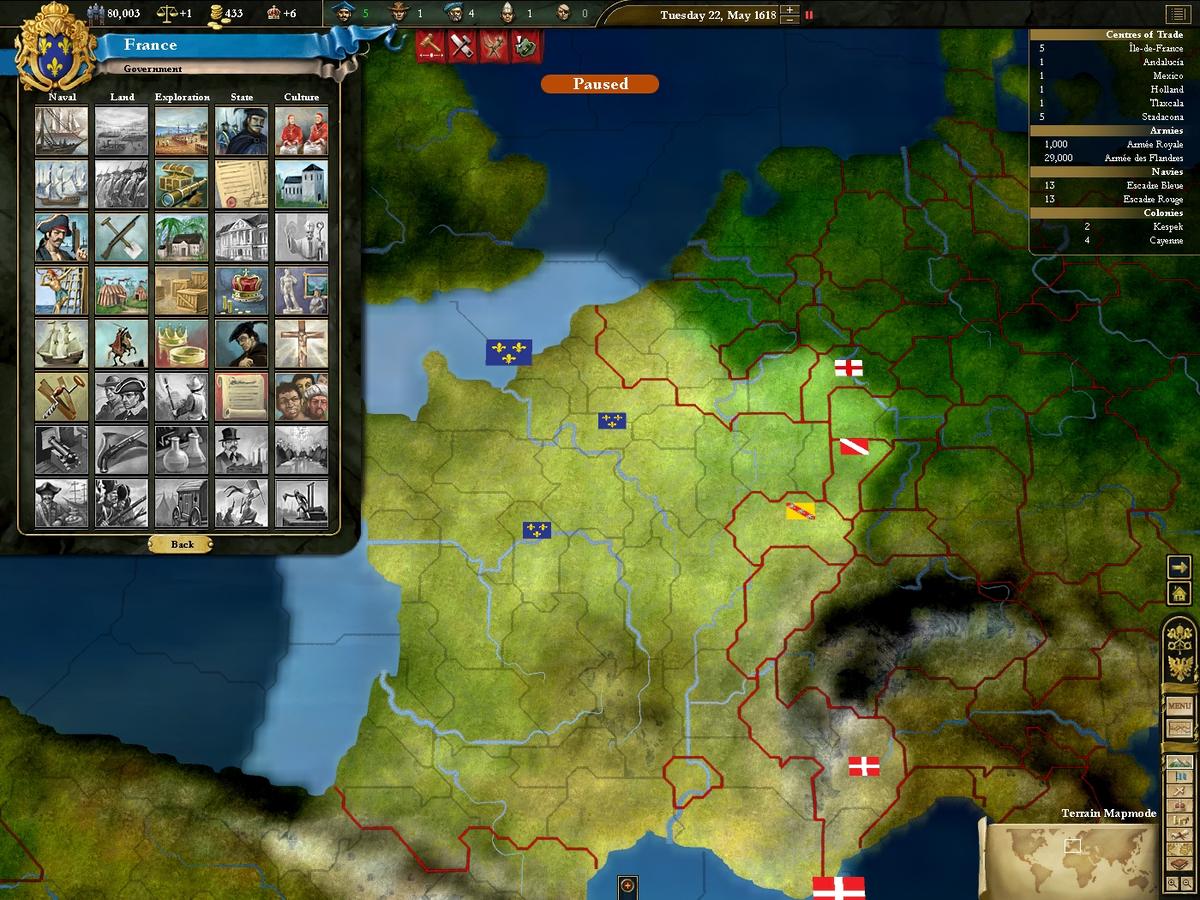
Task: Switch to terrain mountains mapmode button
Action: coord(1180,763)
